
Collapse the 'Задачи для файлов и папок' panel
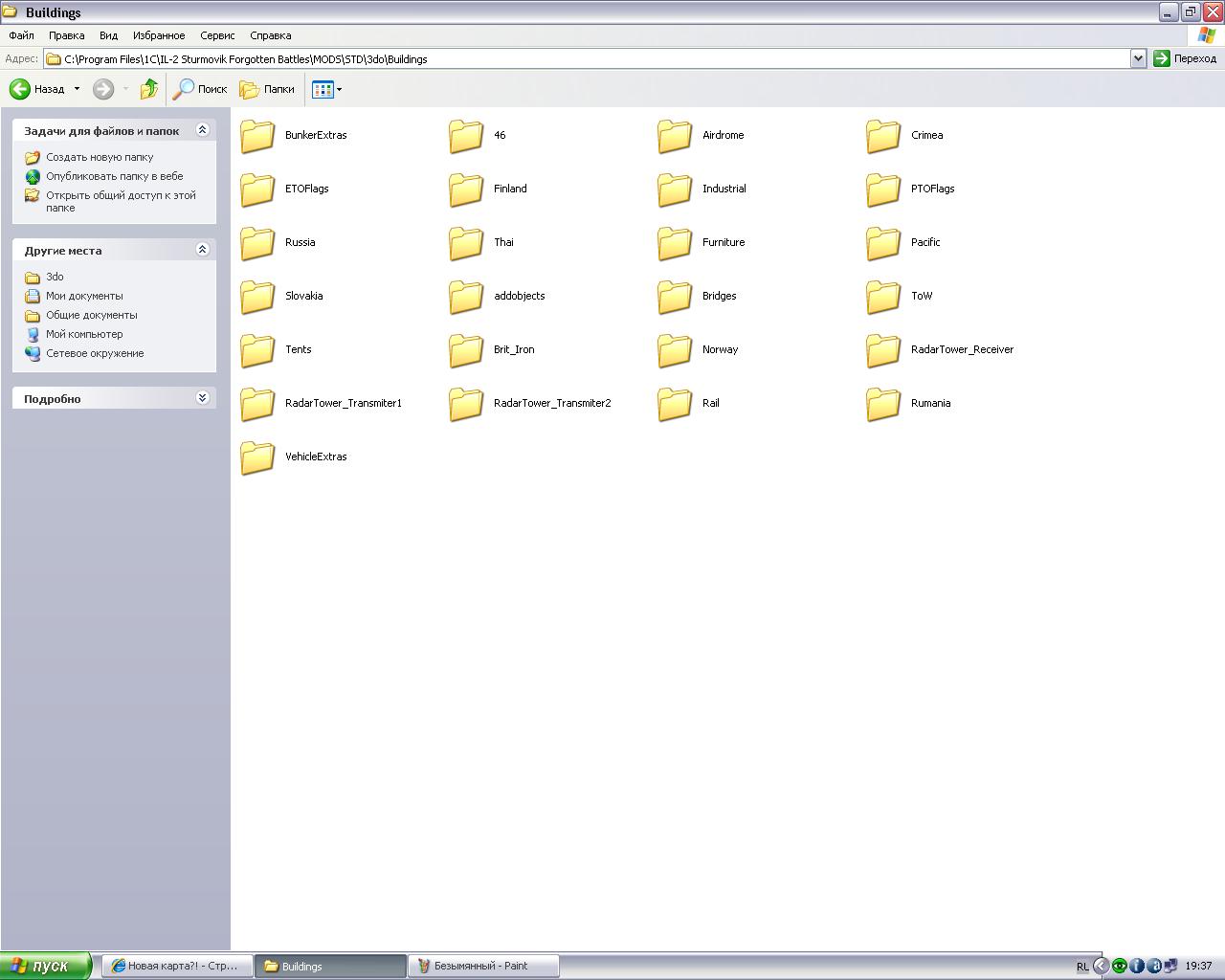(202, 130)
